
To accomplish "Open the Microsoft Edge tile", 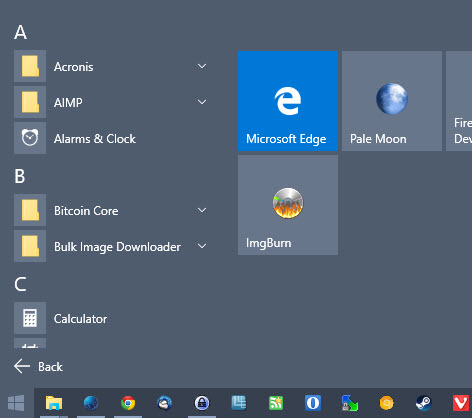I will (x=288, y=101).
